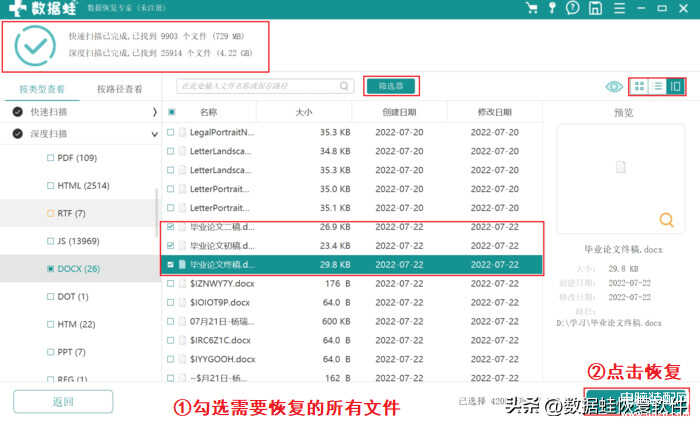
Task: Switch to detail view with preview pane
Action: click(675, 86)
